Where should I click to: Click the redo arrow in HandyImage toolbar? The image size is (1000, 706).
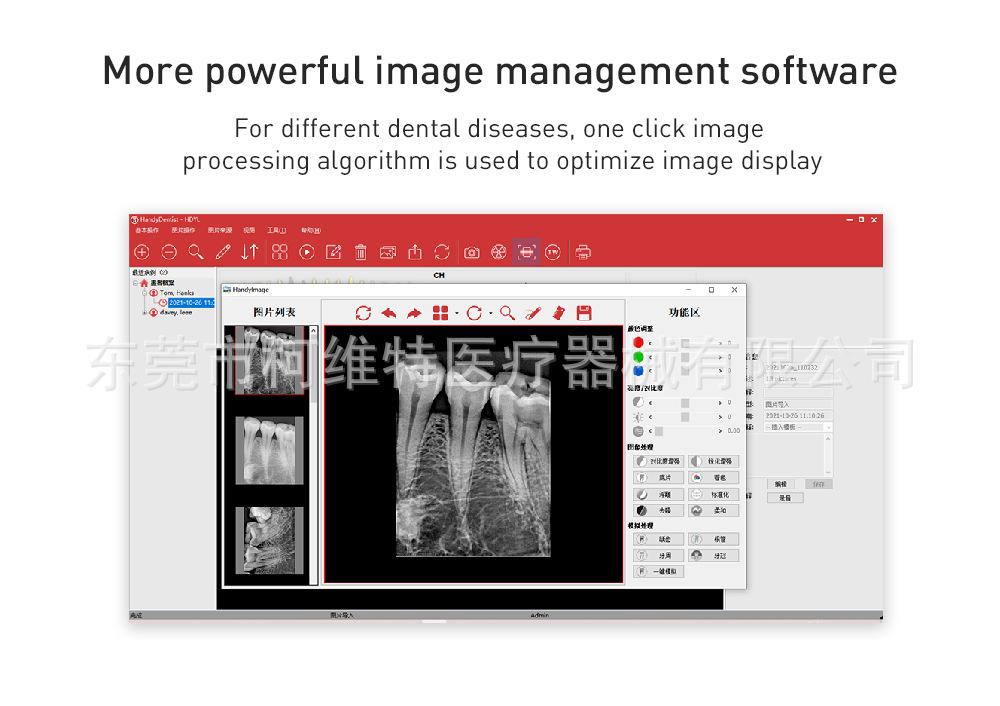pos(413,313)
